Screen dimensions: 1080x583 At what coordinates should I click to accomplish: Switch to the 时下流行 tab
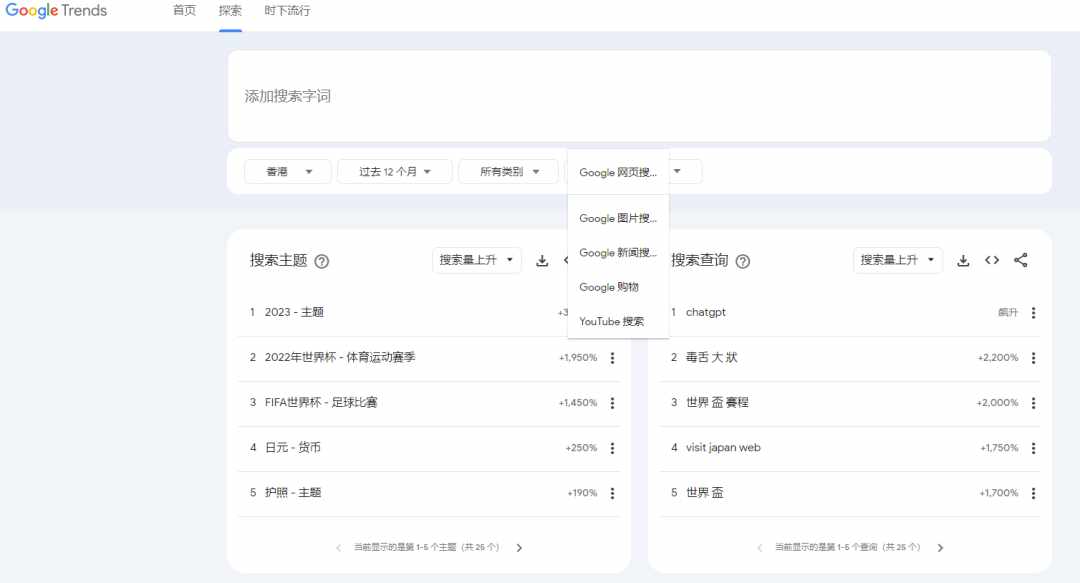(x=287, y=10)
